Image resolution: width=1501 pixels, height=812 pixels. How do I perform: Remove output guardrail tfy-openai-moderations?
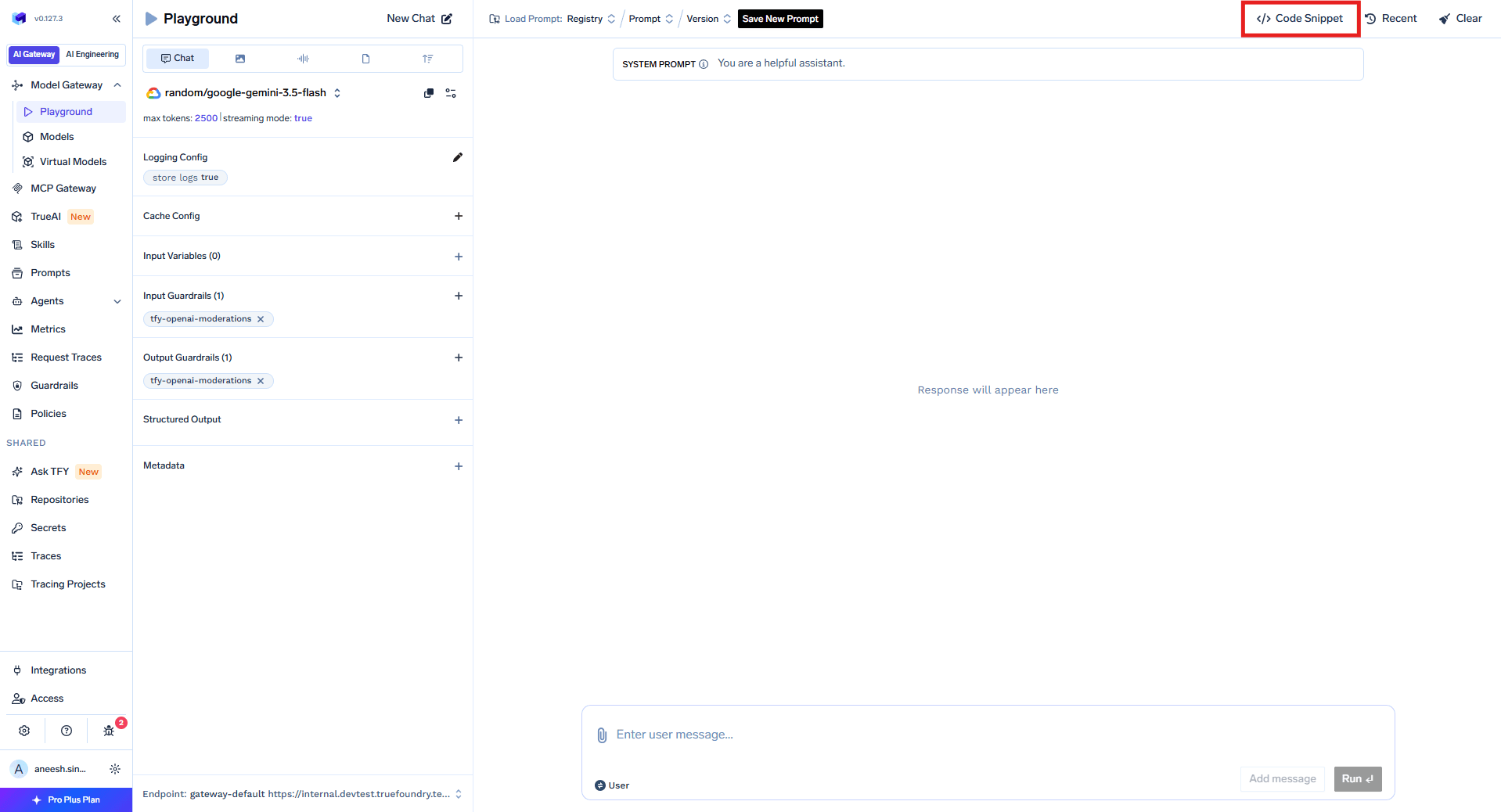point(261,381)
